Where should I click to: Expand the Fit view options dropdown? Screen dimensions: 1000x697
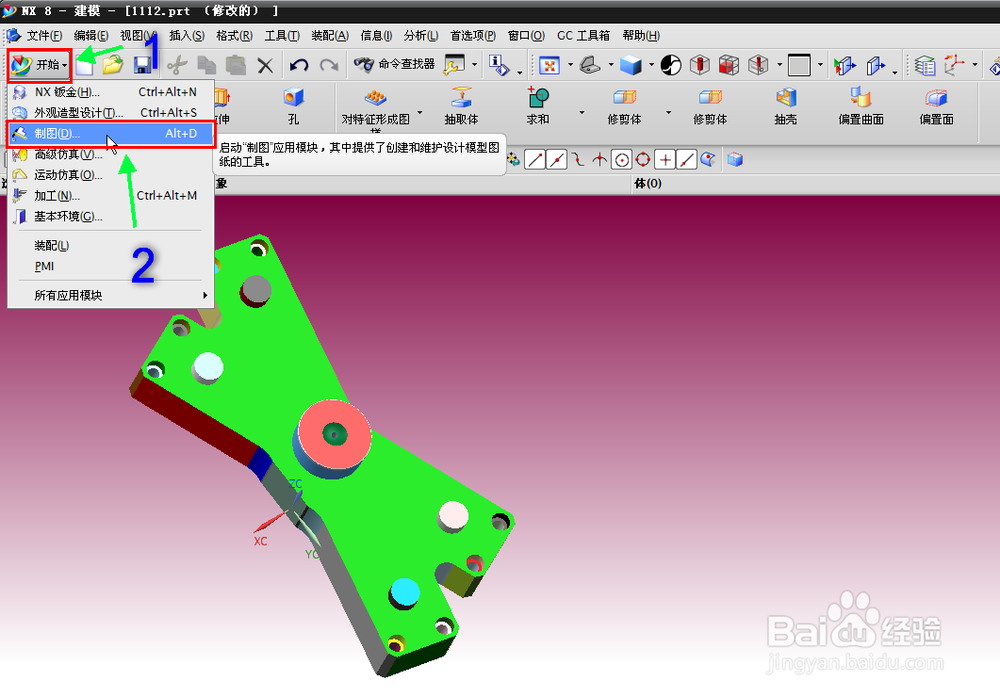tap(570, 65)
